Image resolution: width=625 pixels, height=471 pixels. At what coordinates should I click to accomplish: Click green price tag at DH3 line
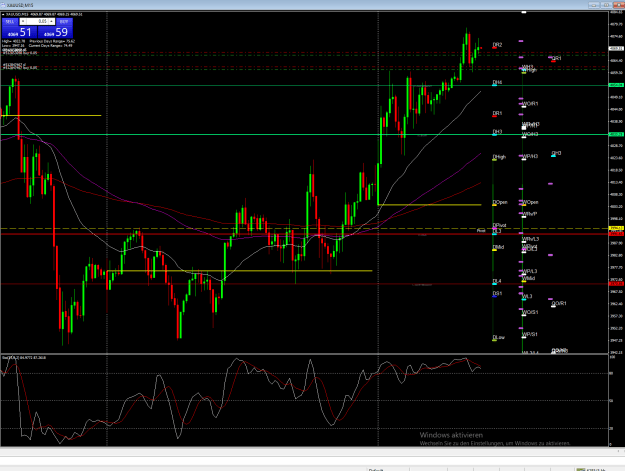click(x=616, y=135)
